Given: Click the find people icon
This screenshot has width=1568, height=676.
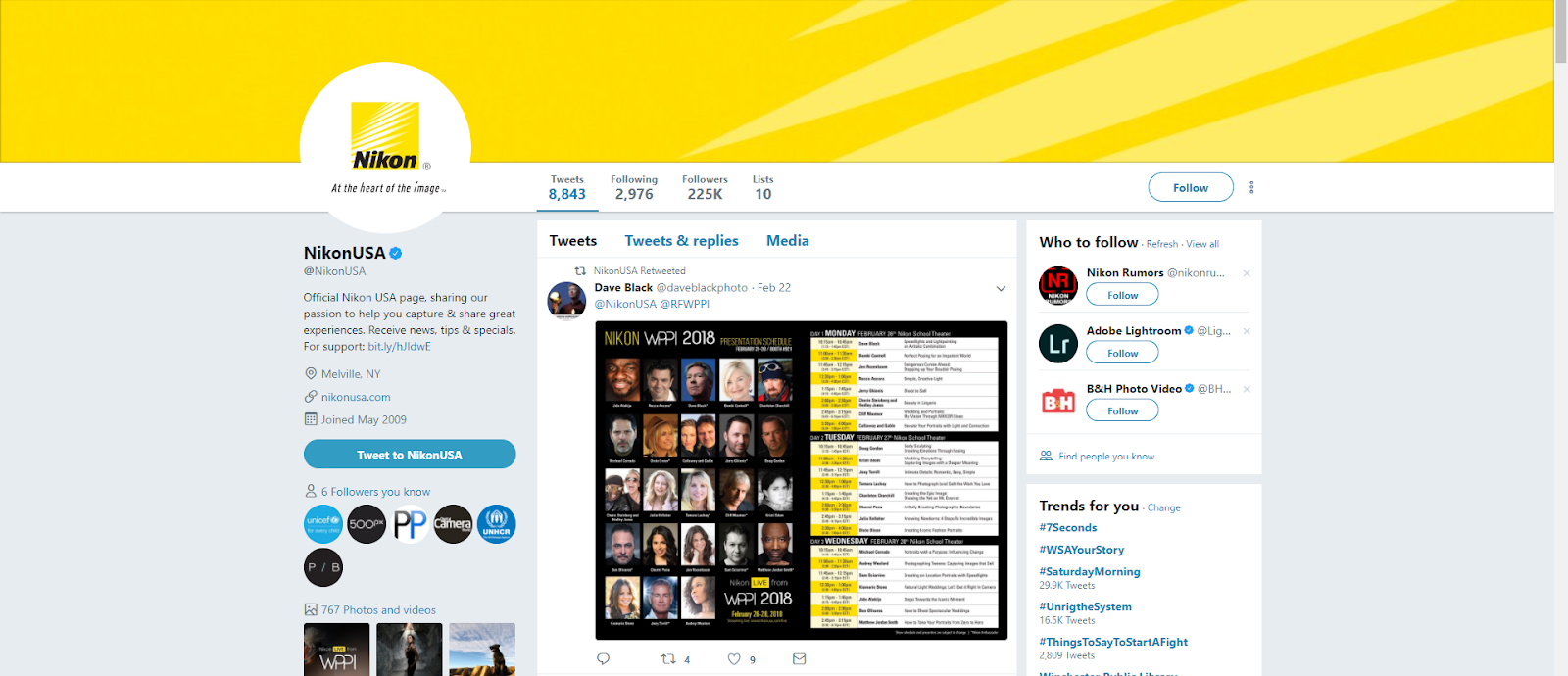Looking at the screenshot, I should pos(1046,456).
